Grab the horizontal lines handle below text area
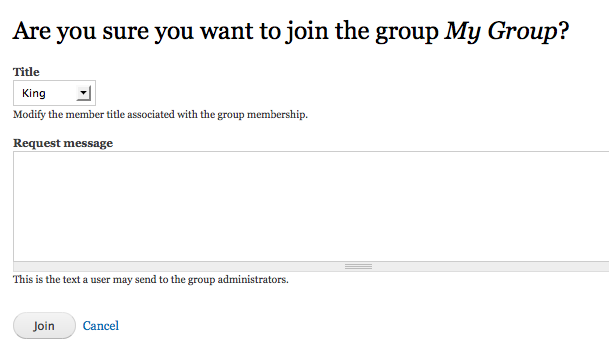 (x=358, y=266)
